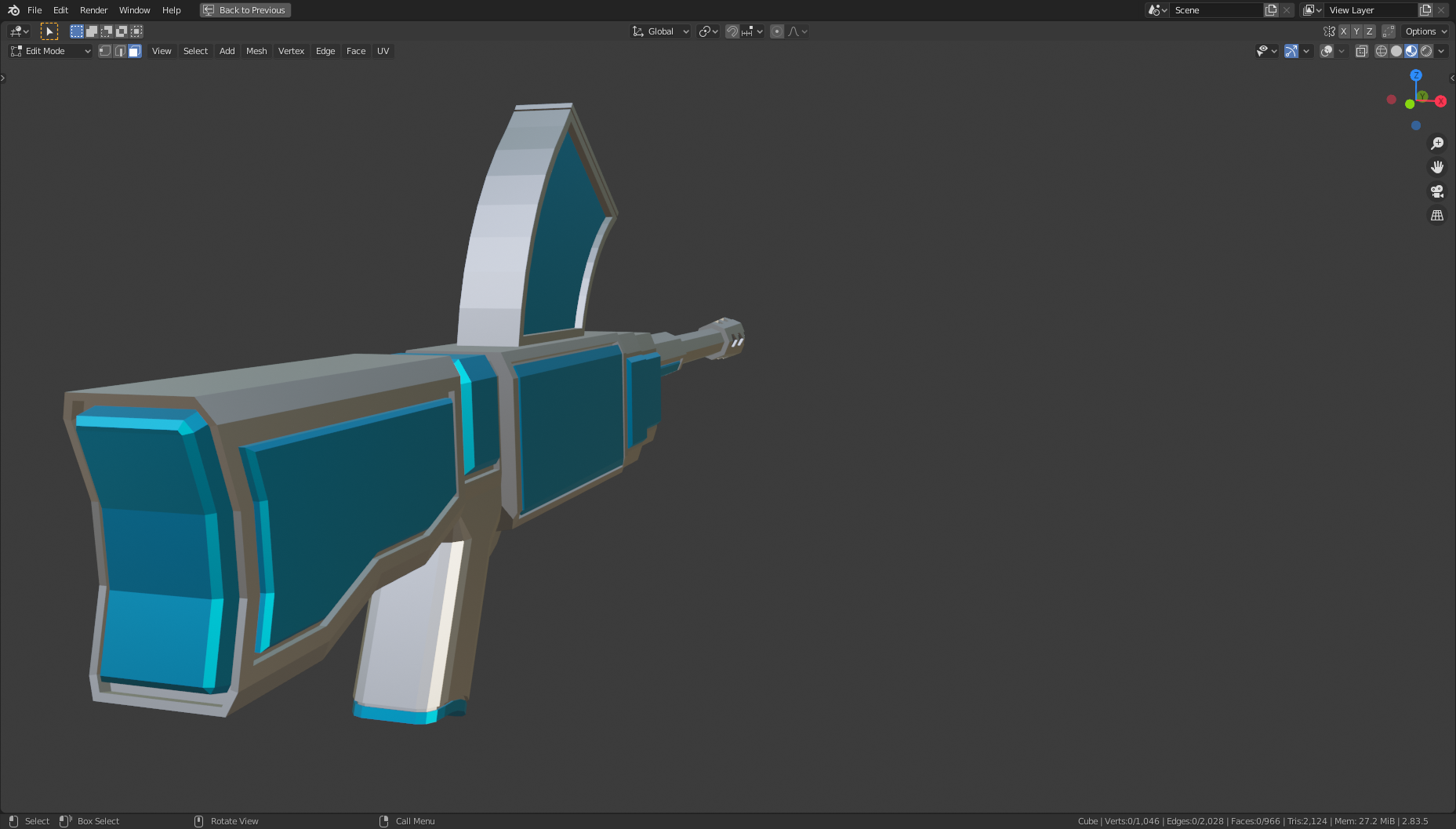Switch to Face select mode
The height and width of the screenshot is (829, 1456).
pos(135,51)
